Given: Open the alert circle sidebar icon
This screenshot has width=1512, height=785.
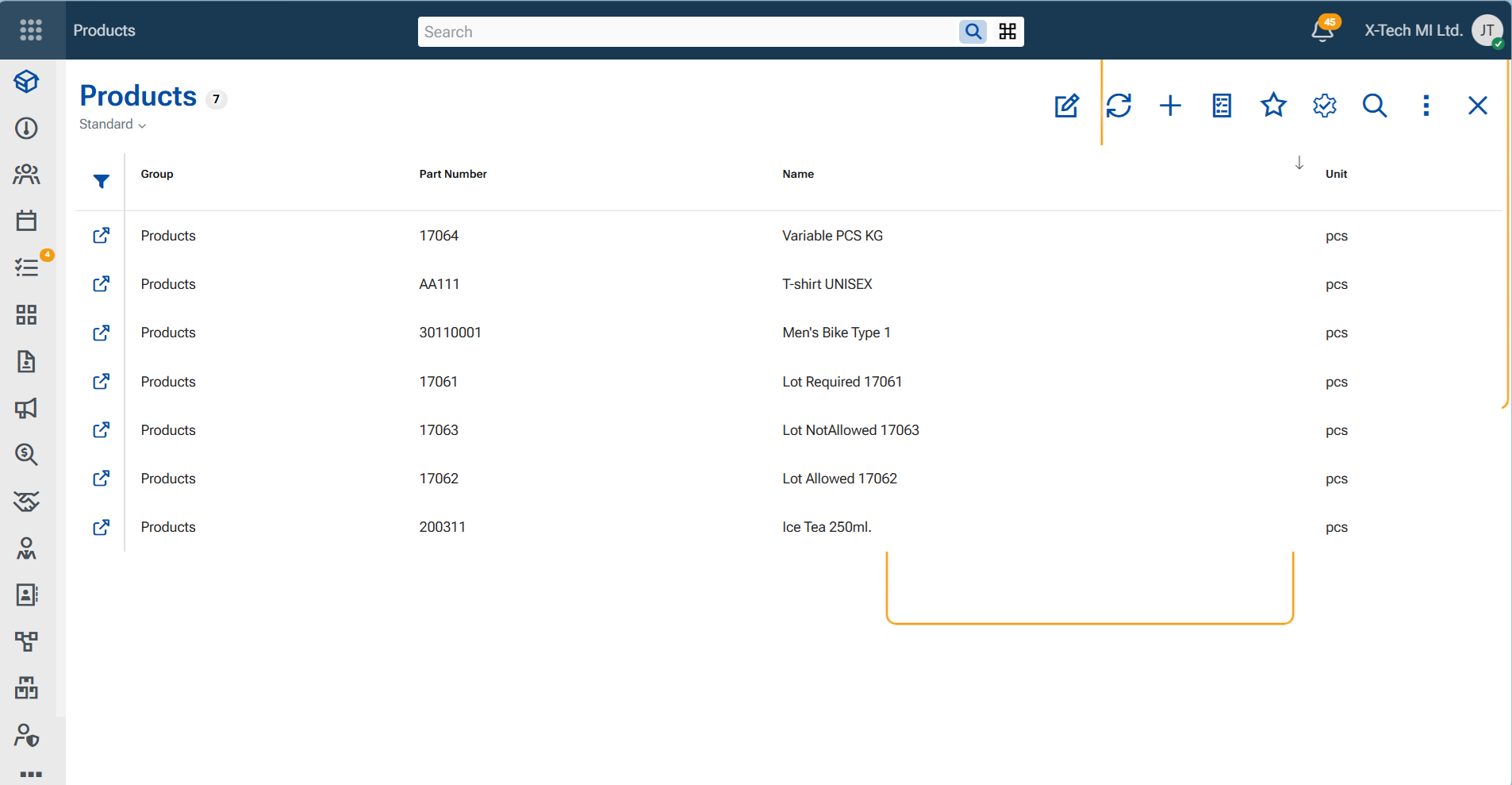Looking at the screenshot, I should (x=26, y=128).
